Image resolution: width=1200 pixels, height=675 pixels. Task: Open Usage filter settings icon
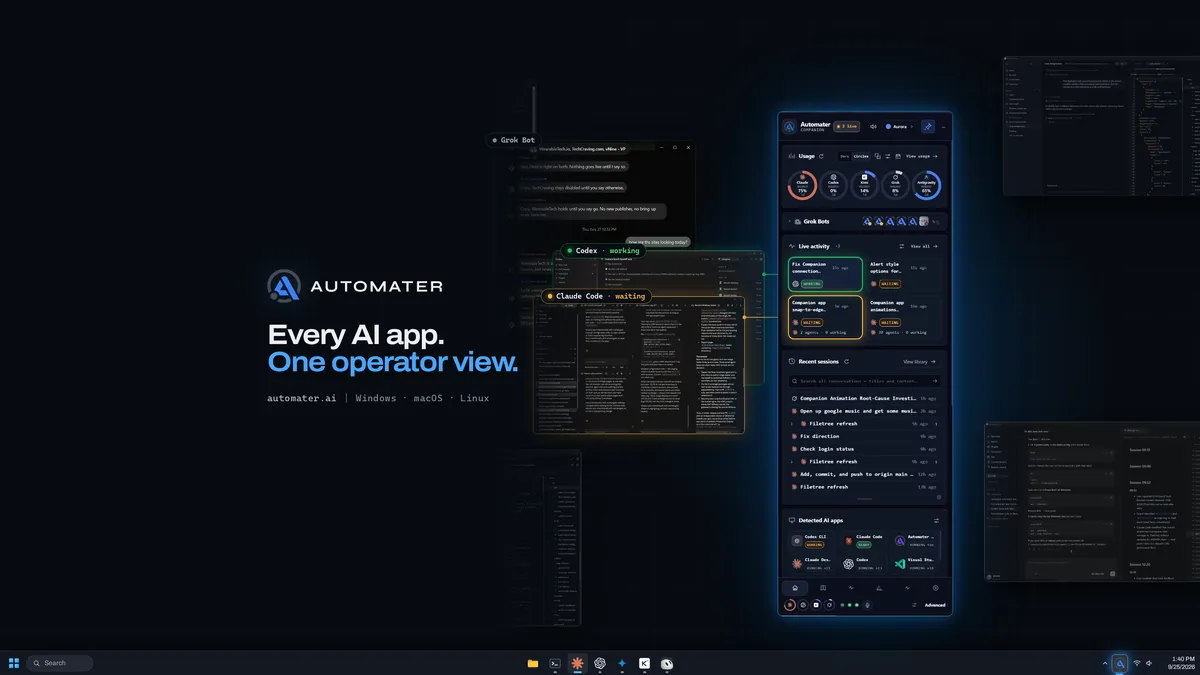(x=888, y=156)
